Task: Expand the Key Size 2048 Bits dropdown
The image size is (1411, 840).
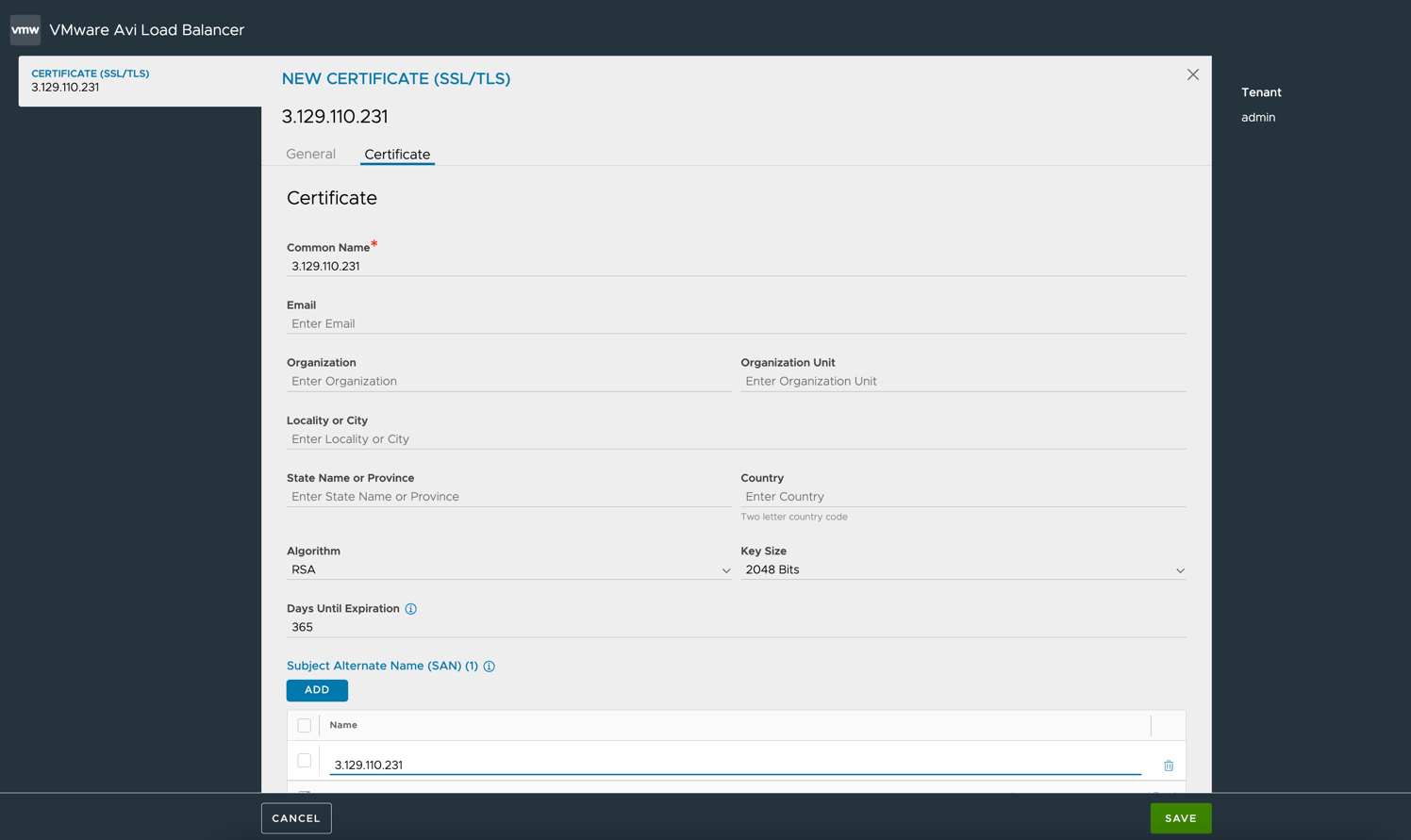Action: [x=963, y=569]
